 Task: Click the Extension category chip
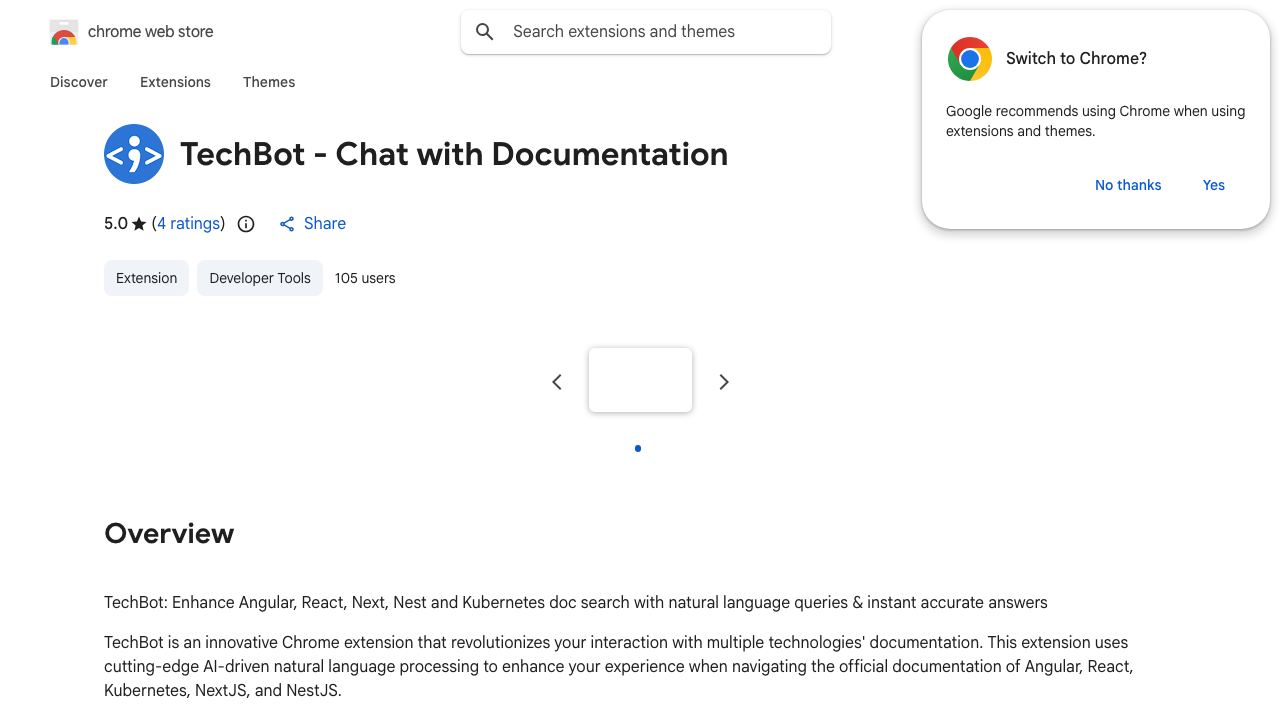click(146, 278)
